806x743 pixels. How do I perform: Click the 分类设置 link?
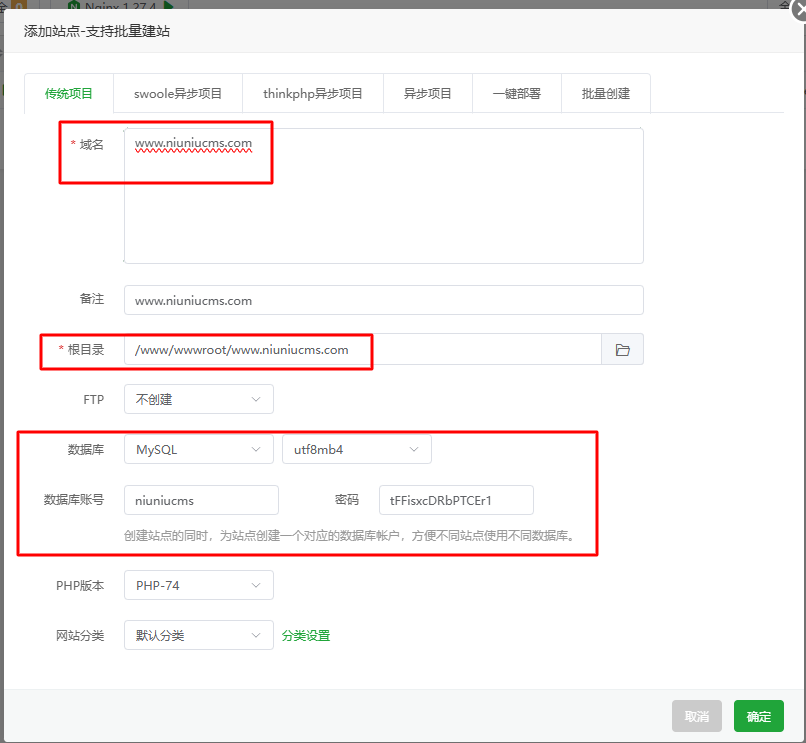pos(306,636)
